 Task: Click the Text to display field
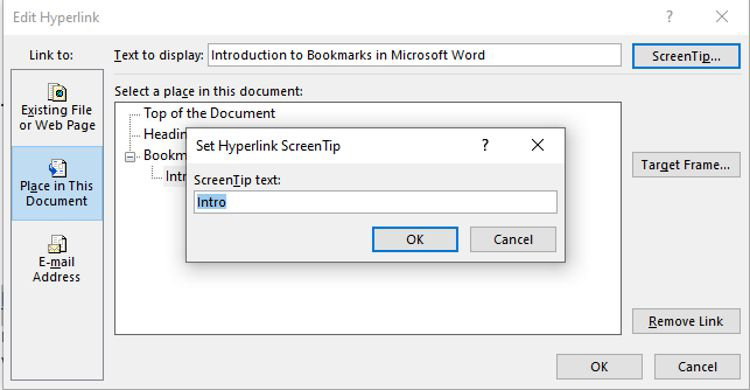point(415,56)
